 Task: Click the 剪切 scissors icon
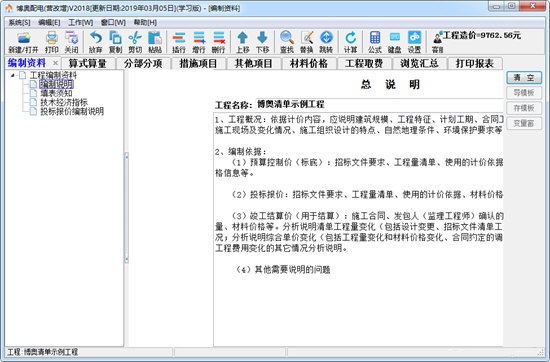[135, 38]
